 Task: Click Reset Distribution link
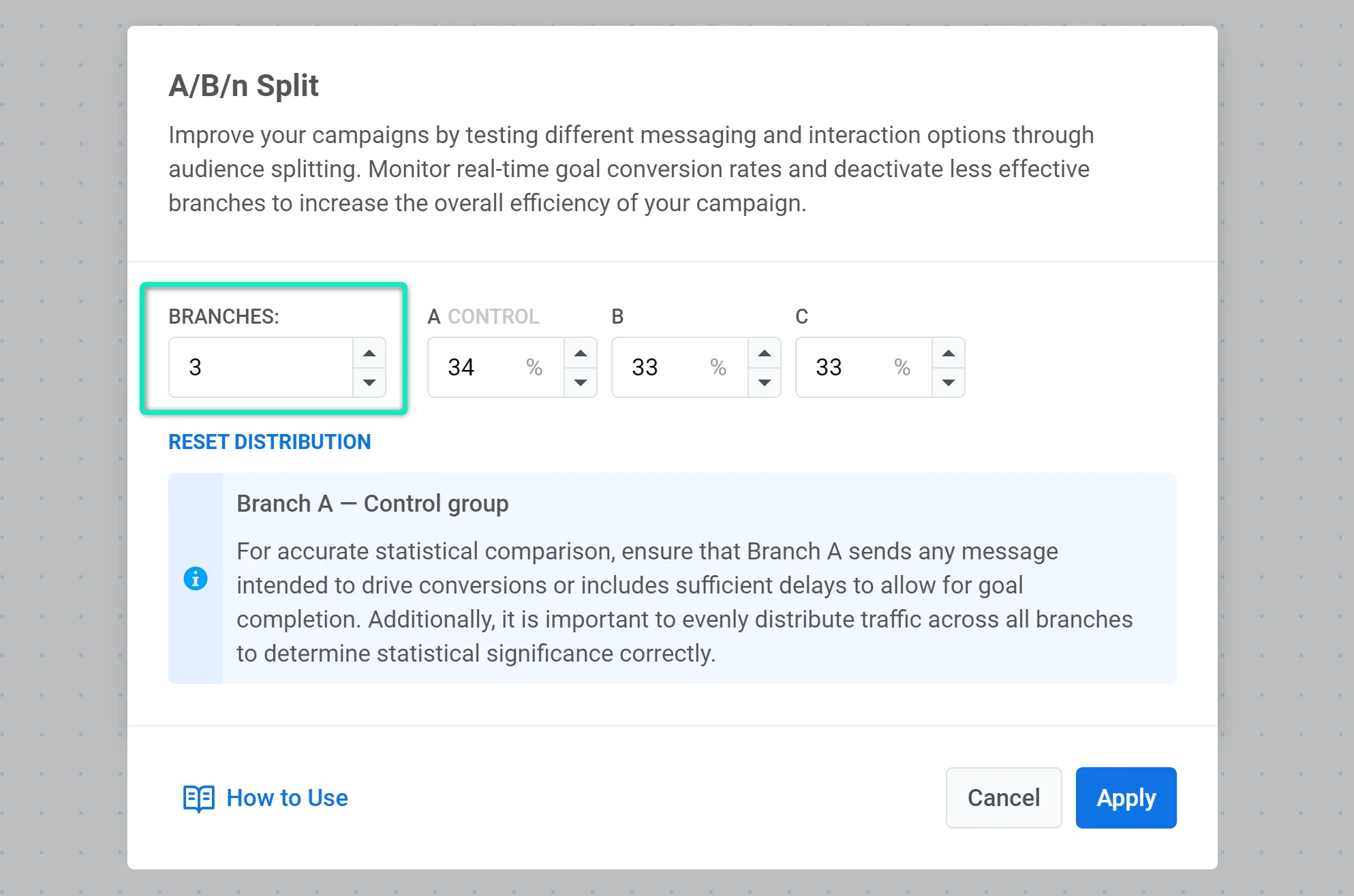269,442
